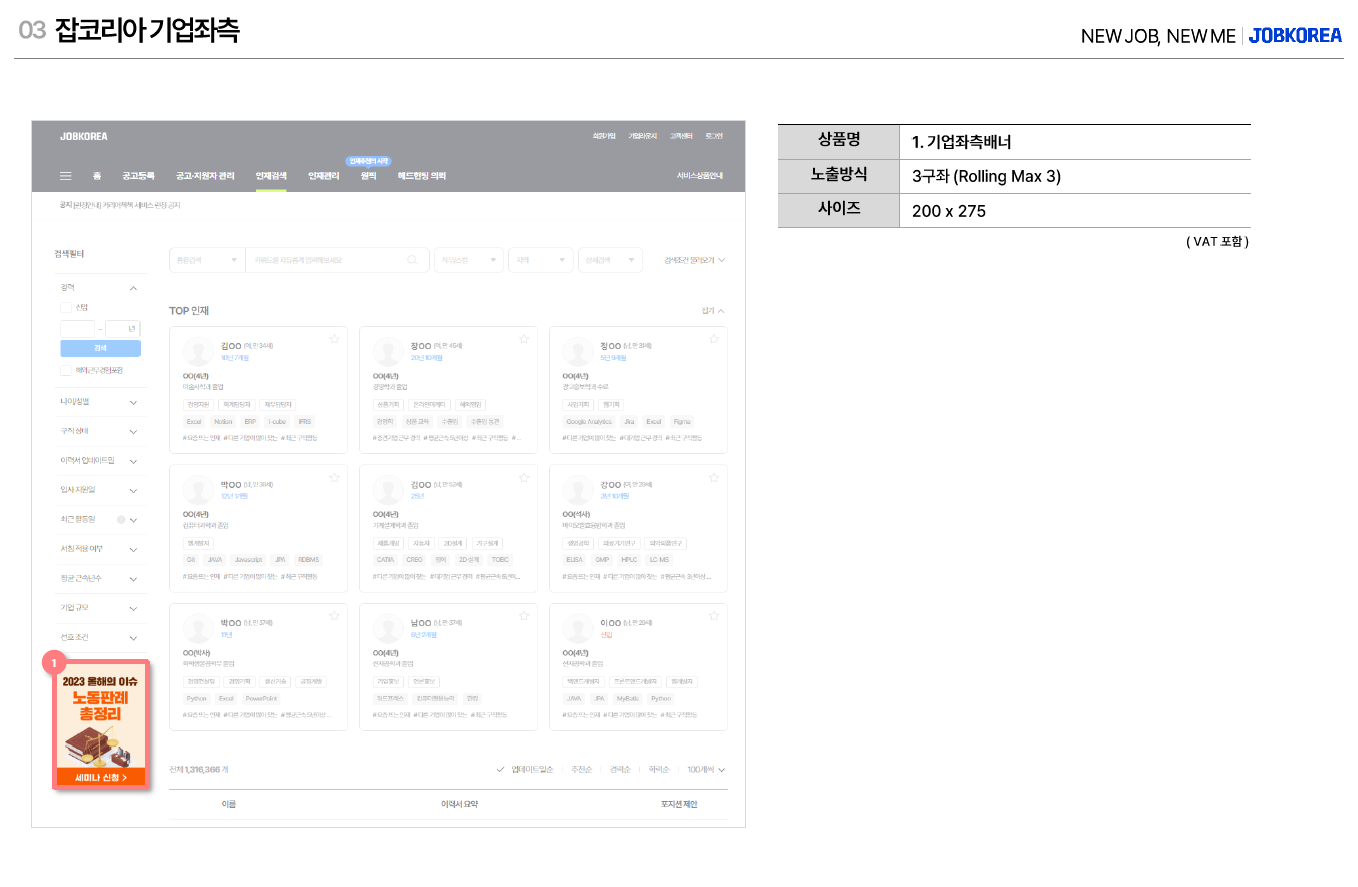Screen dimensions: 1358x887
Task: Click avatar of 박OO 38세 candidate
Action: click(x=198, y=490)
